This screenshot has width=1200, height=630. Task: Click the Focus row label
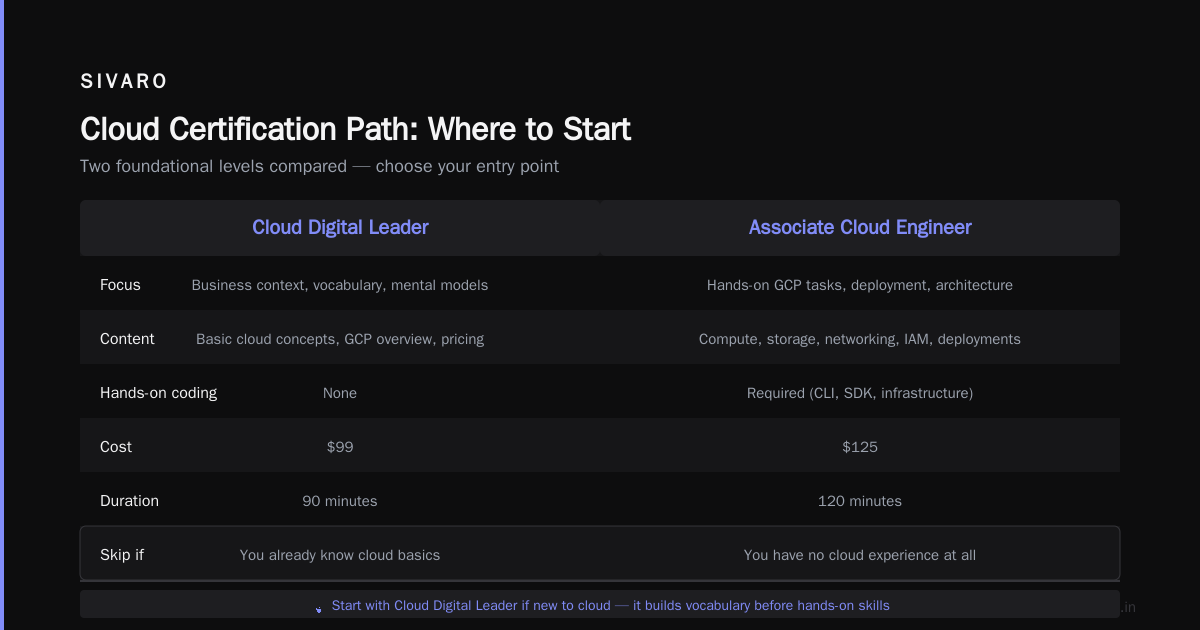(x=120, y=285)
